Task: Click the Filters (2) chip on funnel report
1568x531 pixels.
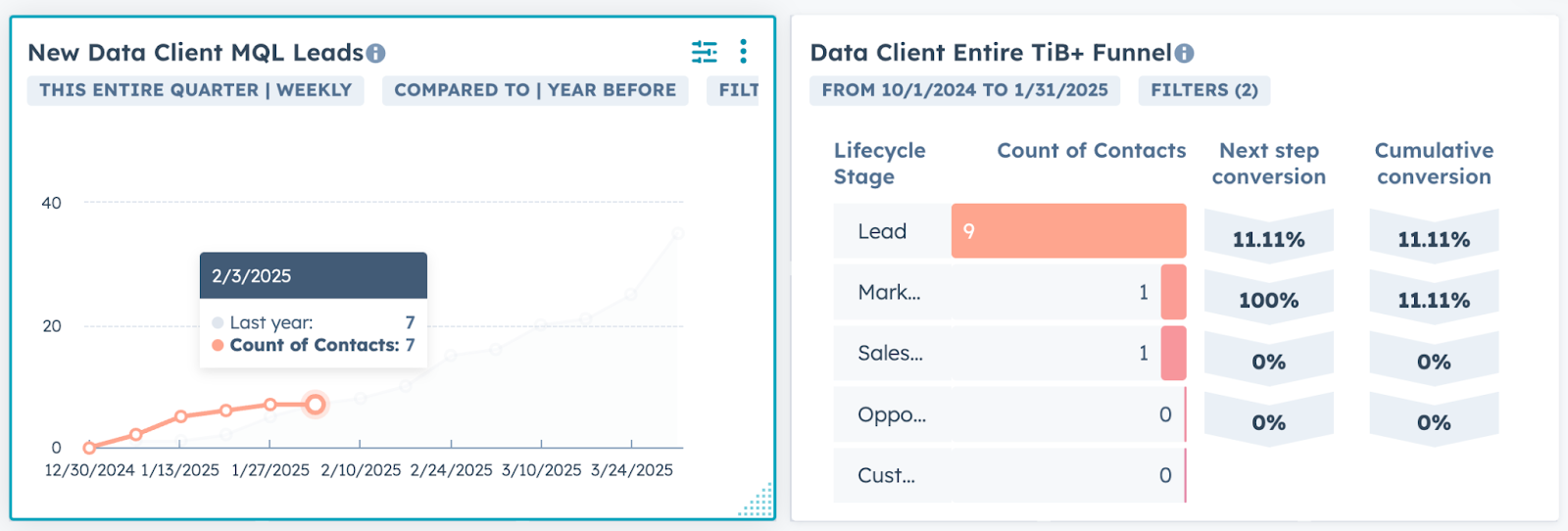Action: pyautogui.click(x=1203, y=90)
